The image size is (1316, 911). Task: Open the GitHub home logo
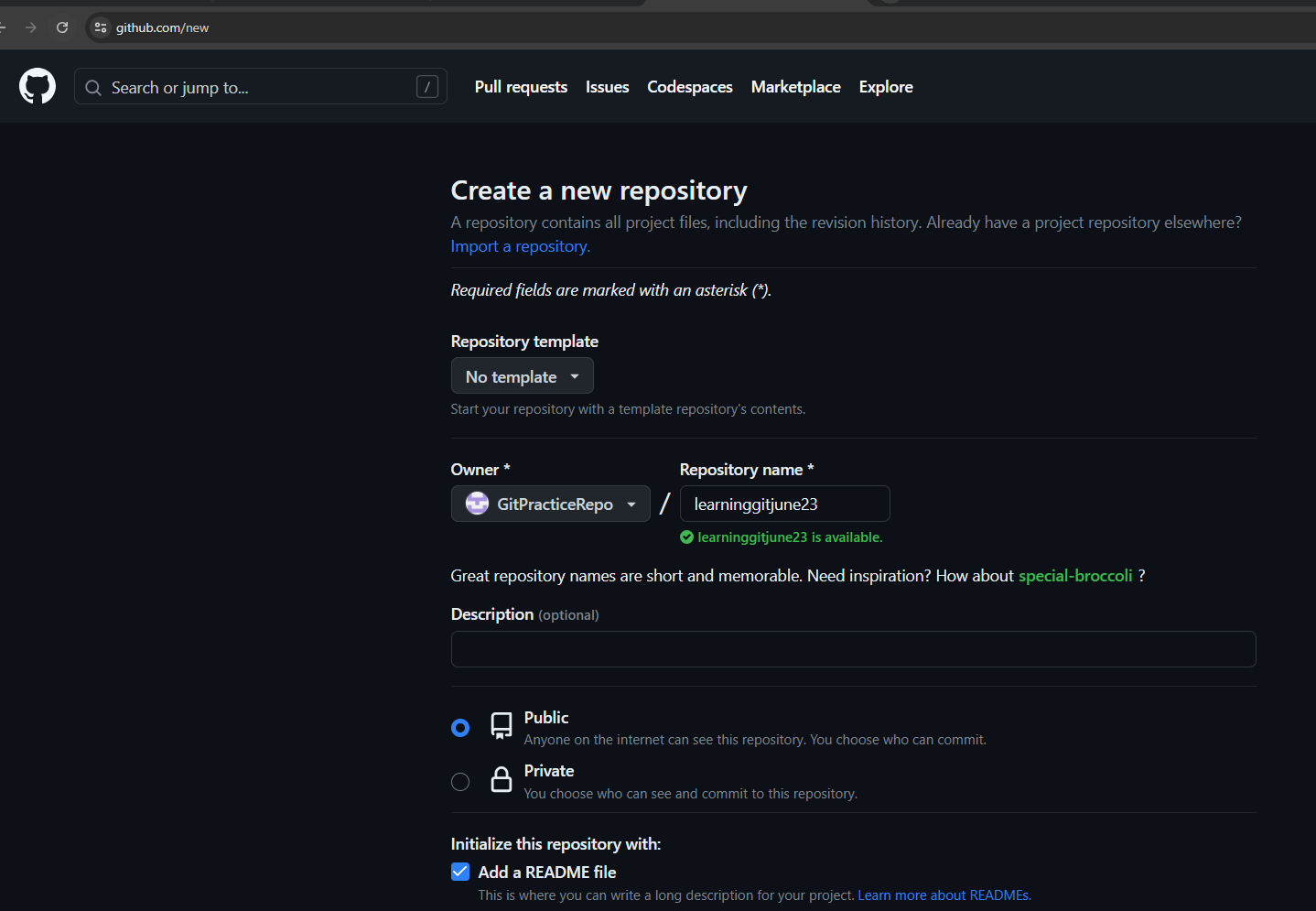click(x=38, y=86)
